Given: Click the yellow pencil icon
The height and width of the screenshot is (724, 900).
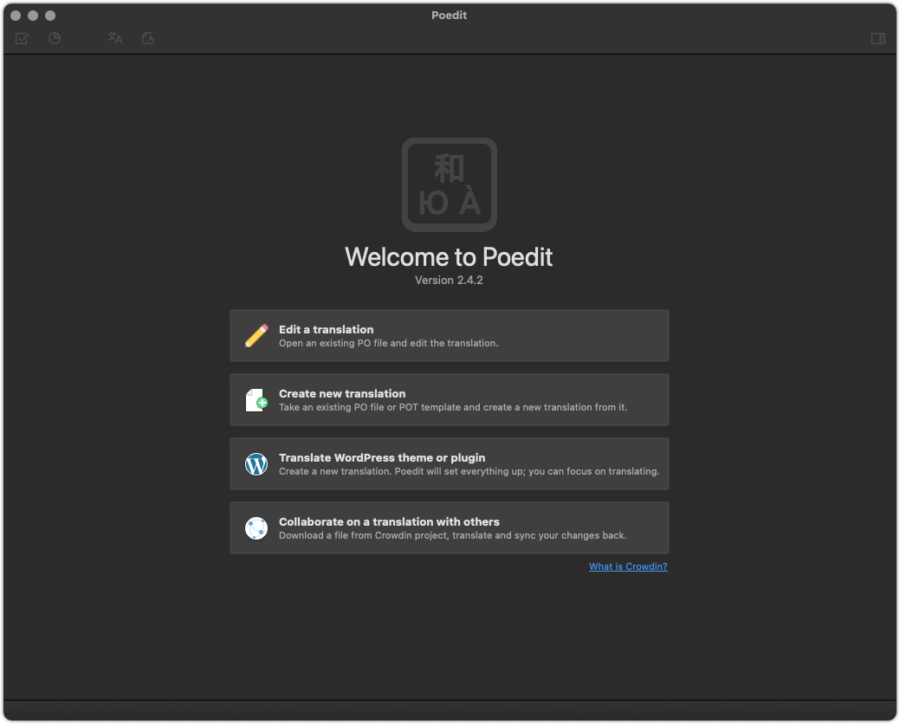Looking at the screenshot, I should (257, 336).
